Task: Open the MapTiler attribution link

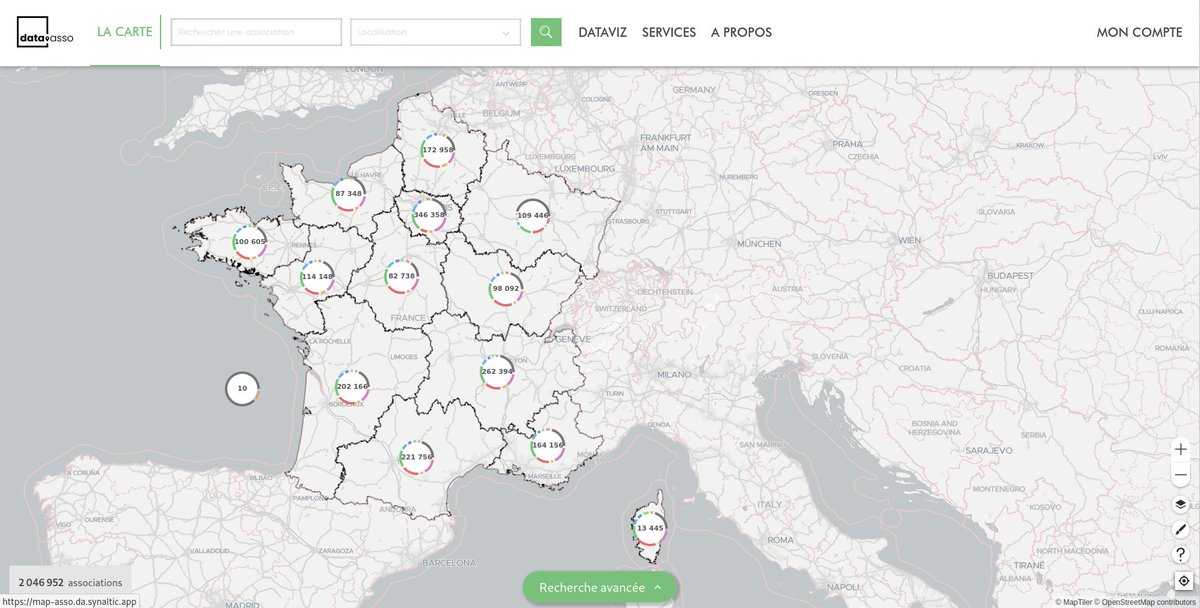Action: pyautogui.click(x=1074, y=602)
